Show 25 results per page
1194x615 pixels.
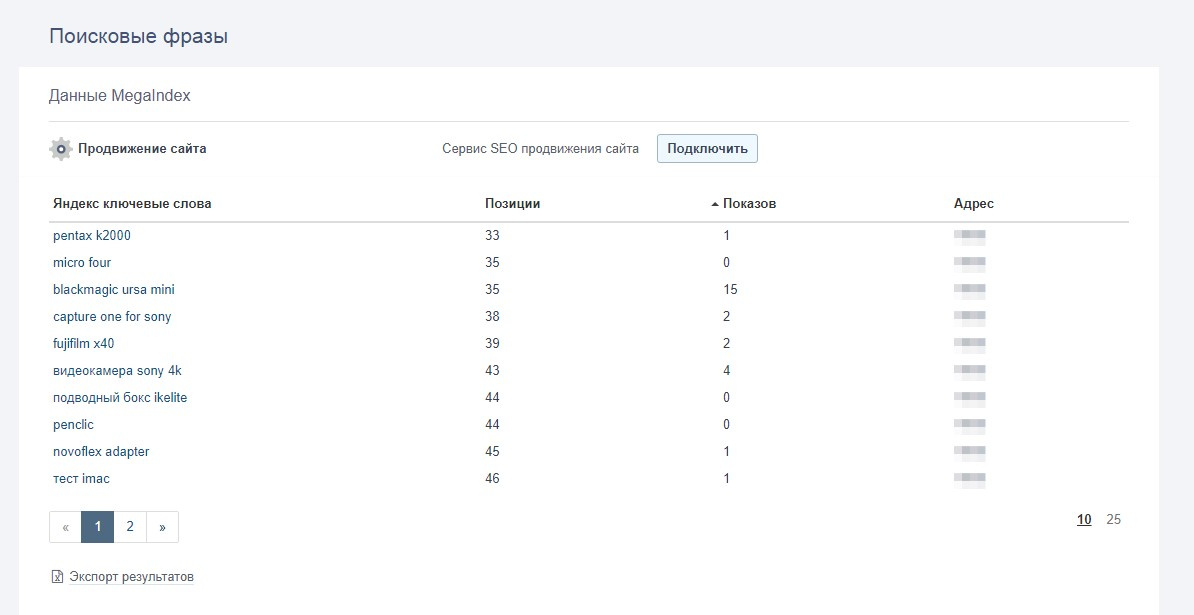click(1114, 519)
